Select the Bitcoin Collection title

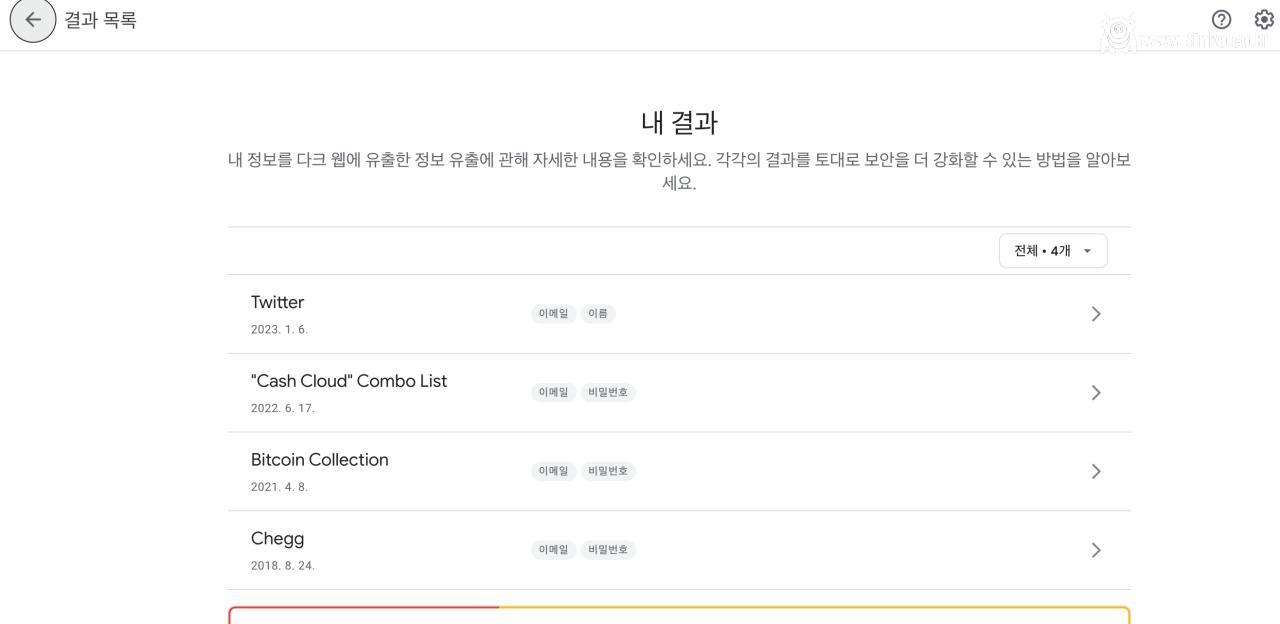coord(319,460)
